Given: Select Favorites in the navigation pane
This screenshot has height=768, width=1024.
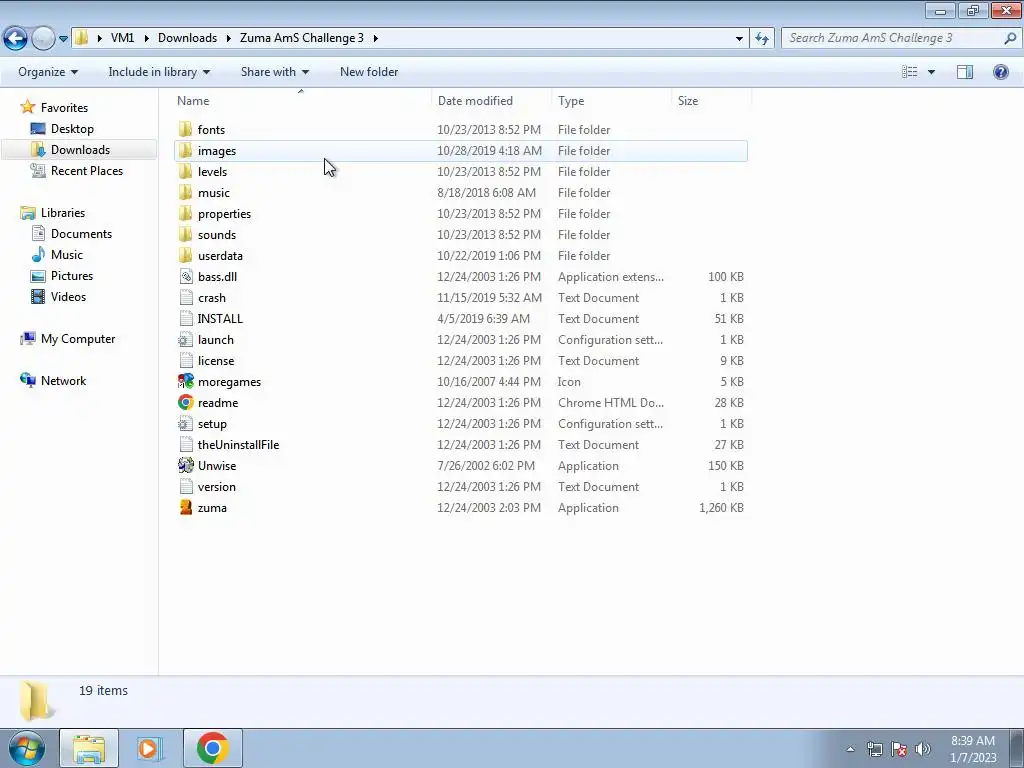Looking at the screenshot, I should point(64,108).
